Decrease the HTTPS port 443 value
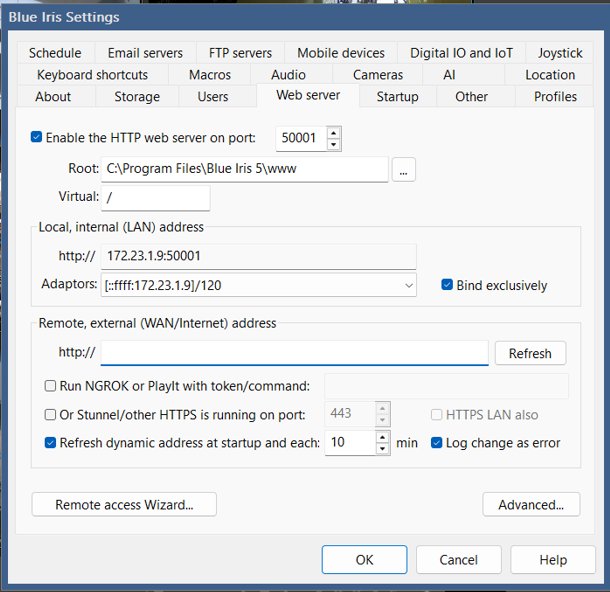 [382, 420]
